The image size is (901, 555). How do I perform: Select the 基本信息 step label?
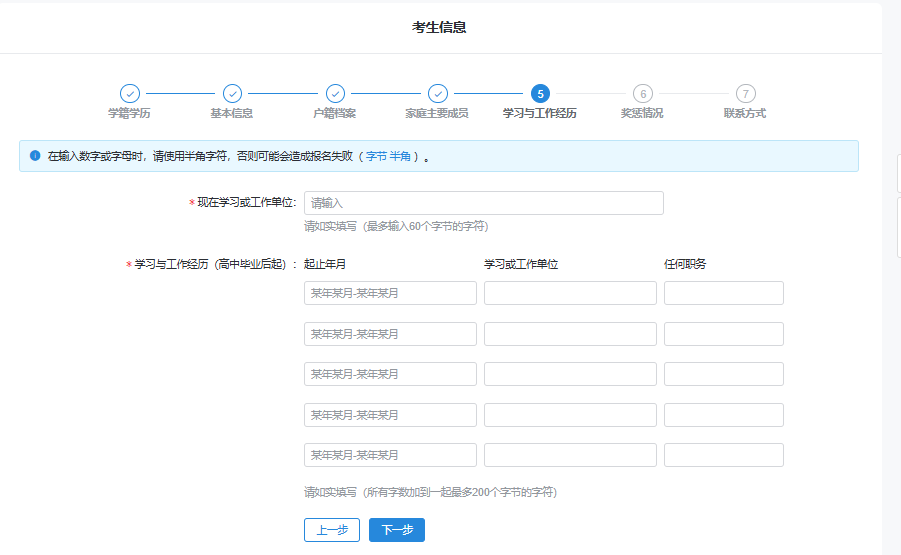(x=232, y=113)
